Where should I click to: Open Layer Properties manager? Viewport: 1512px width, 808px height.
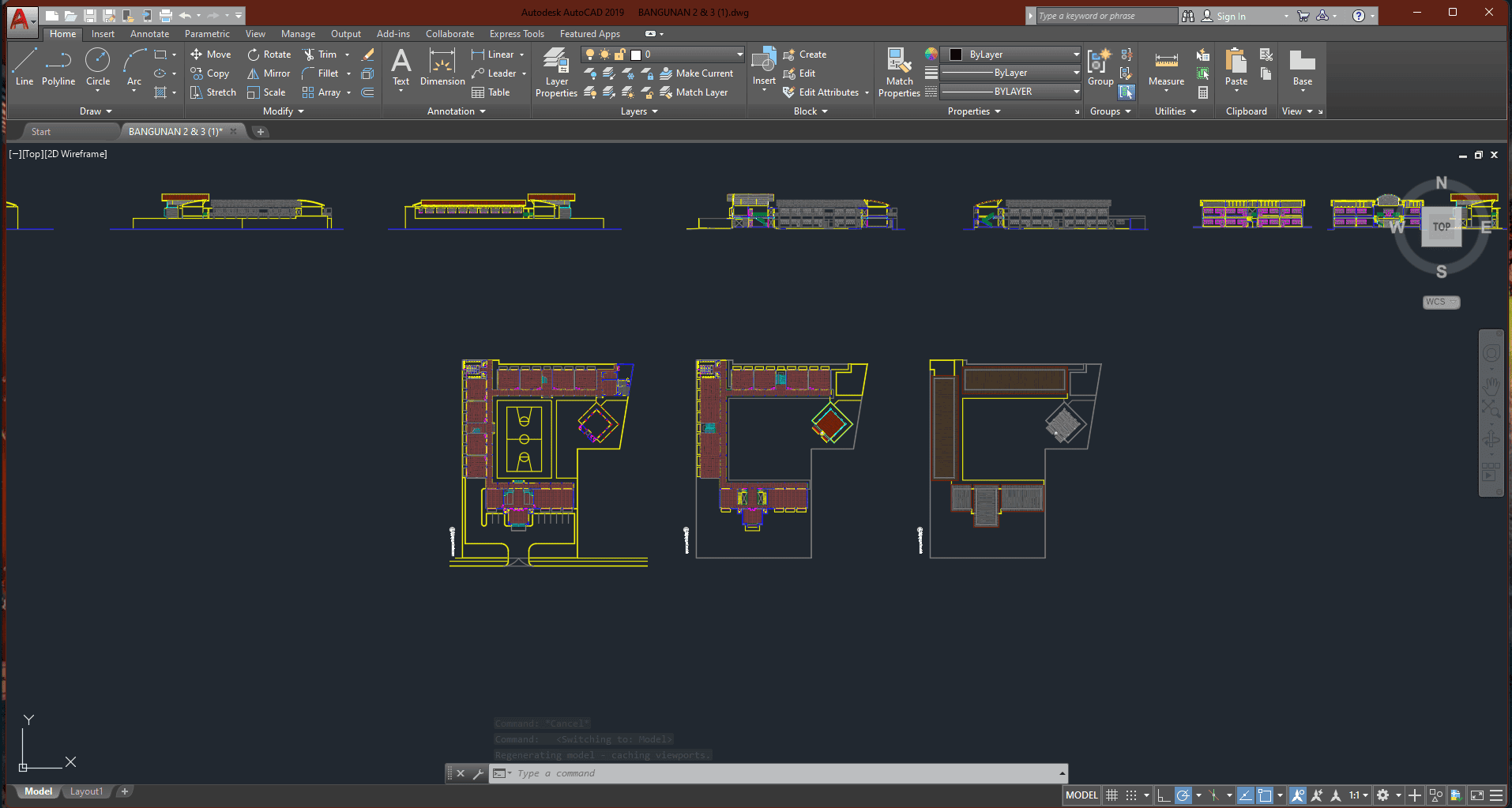click(556, 72)
